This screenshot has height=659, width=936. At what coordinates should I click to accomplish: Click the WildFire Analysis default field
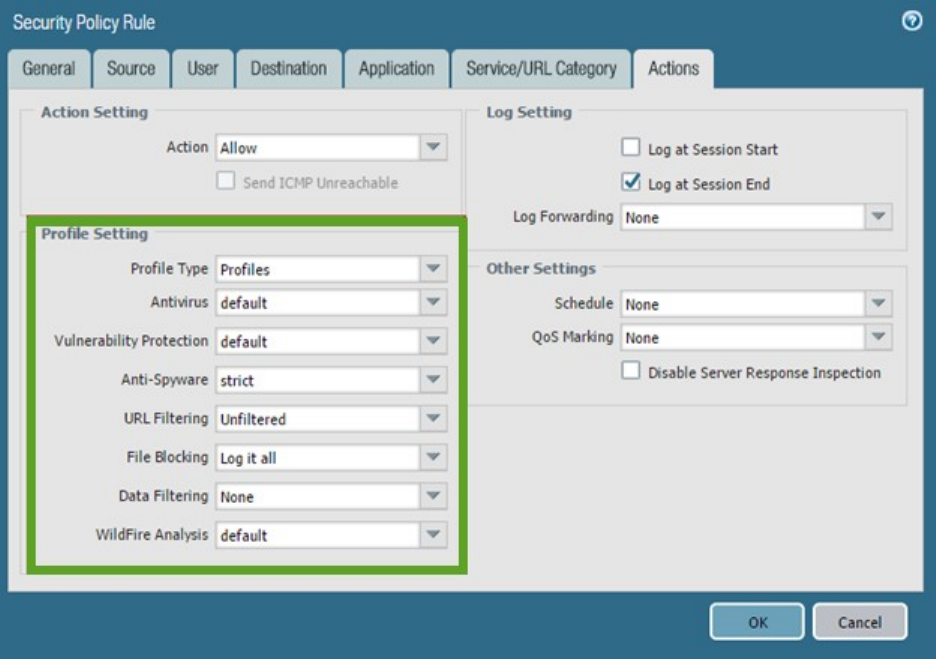(x=318, y=535)
